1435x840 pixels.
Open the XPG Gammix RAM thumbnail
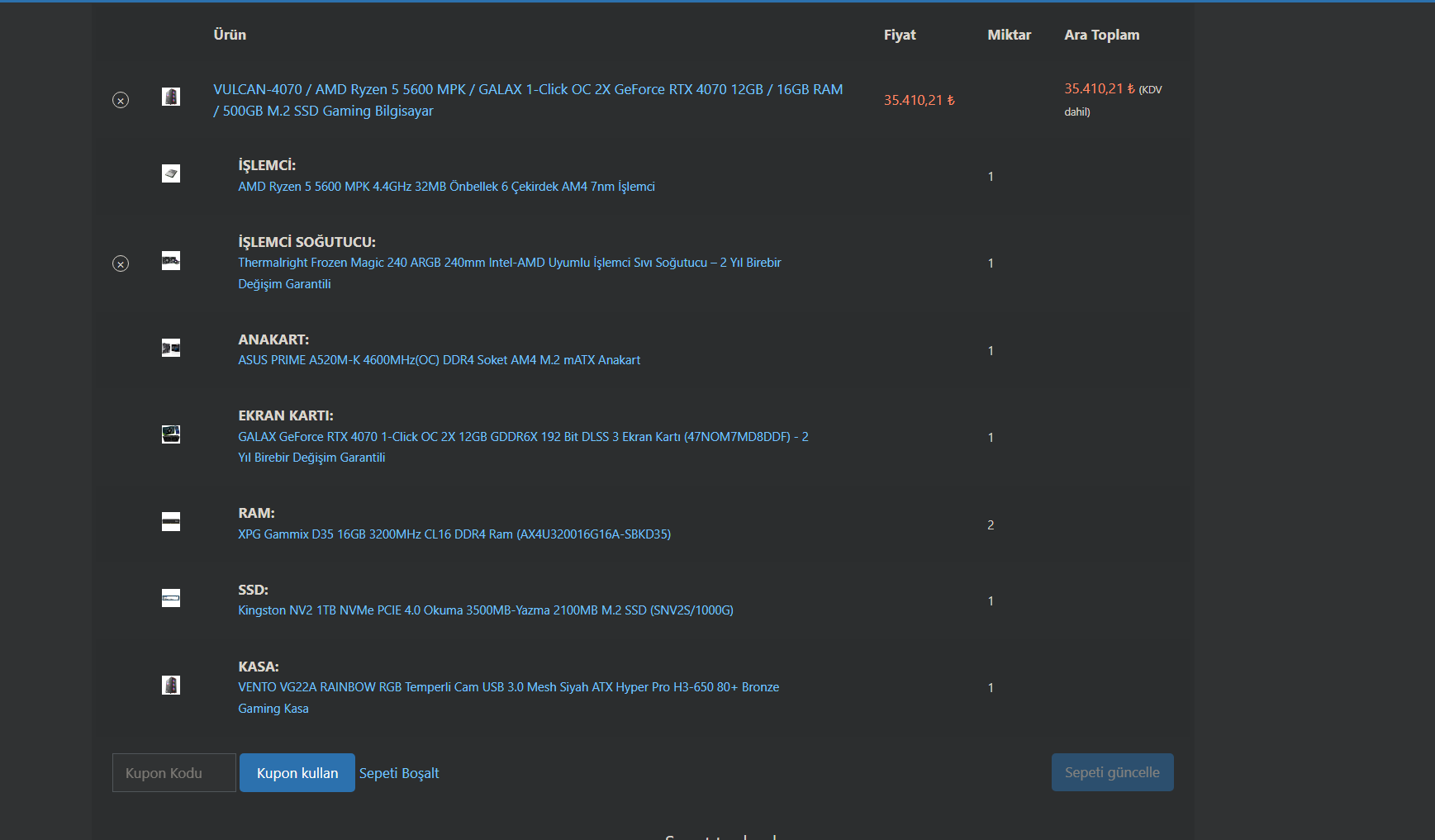[x=171, y=522]
